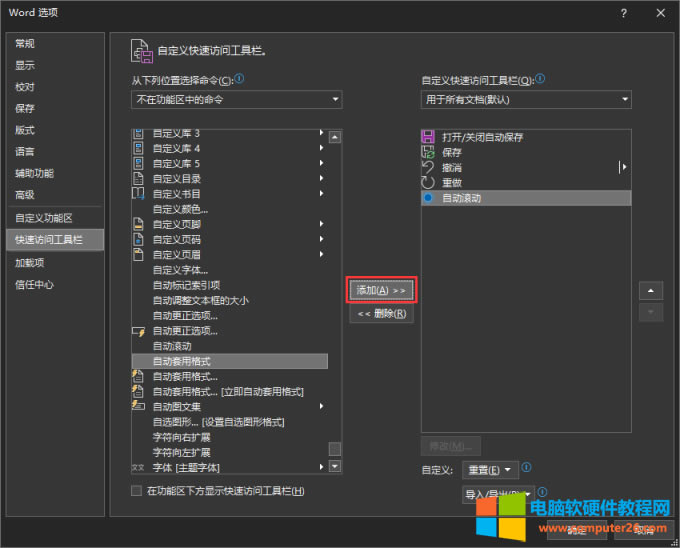Click the info icon beside 从下列位置选择命令

(x=239, y=78)
